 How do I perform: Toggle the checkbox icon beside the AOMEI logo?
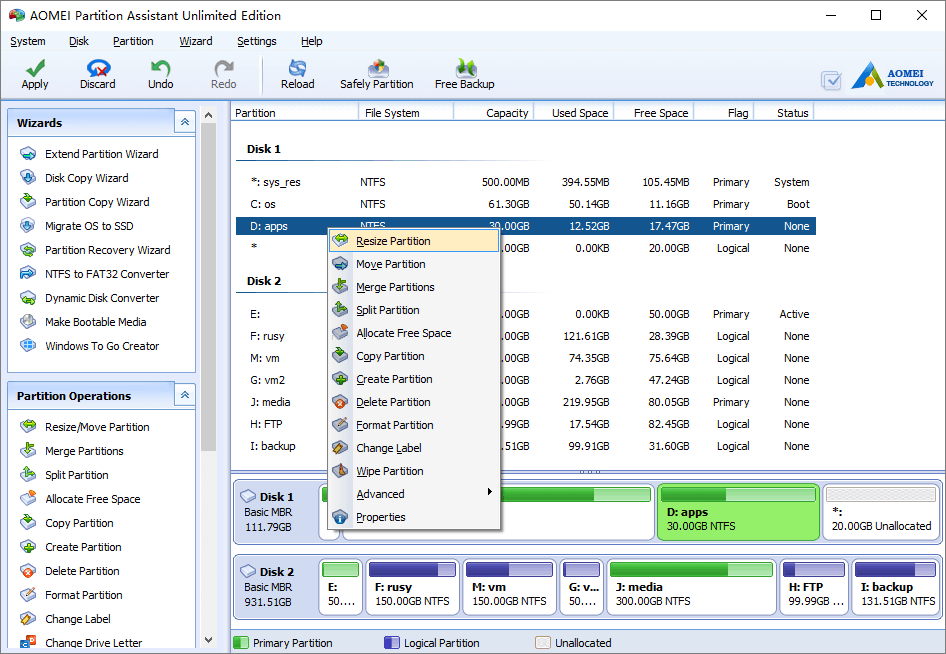[831, 80]
